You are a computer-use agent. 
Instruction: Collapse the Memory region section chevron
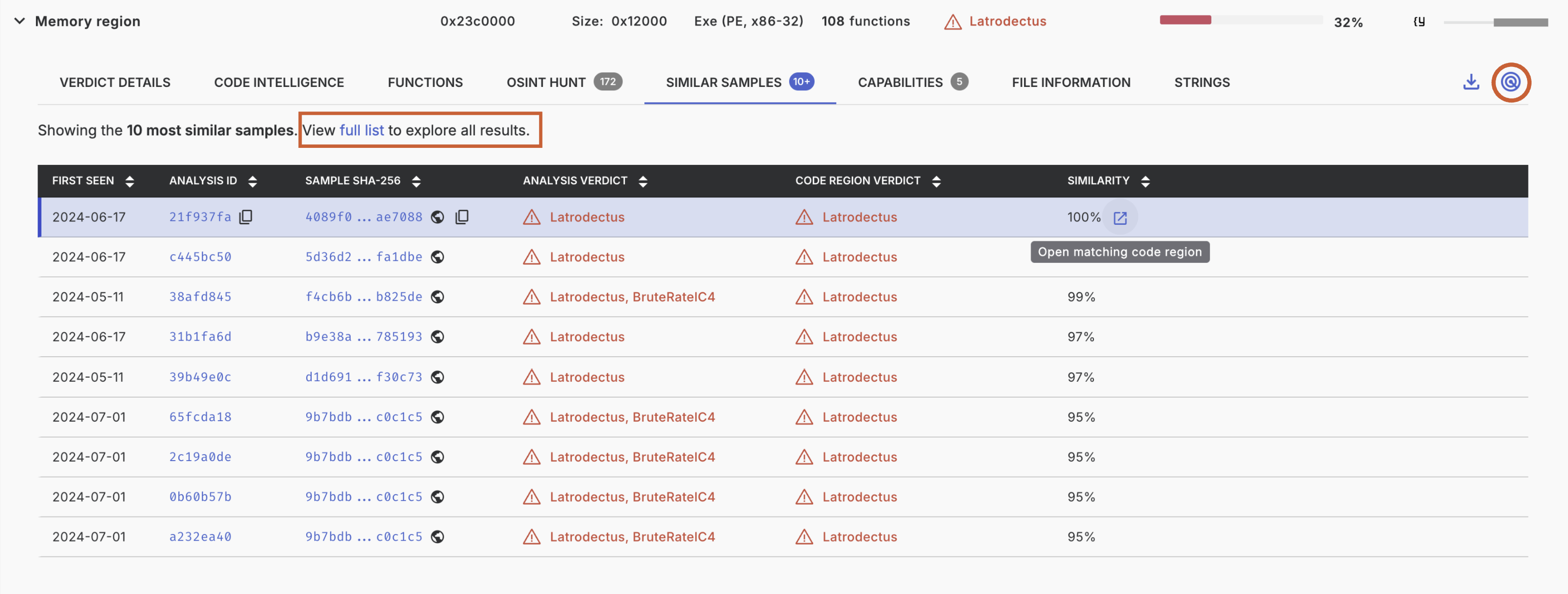click(x=19, y=21)
